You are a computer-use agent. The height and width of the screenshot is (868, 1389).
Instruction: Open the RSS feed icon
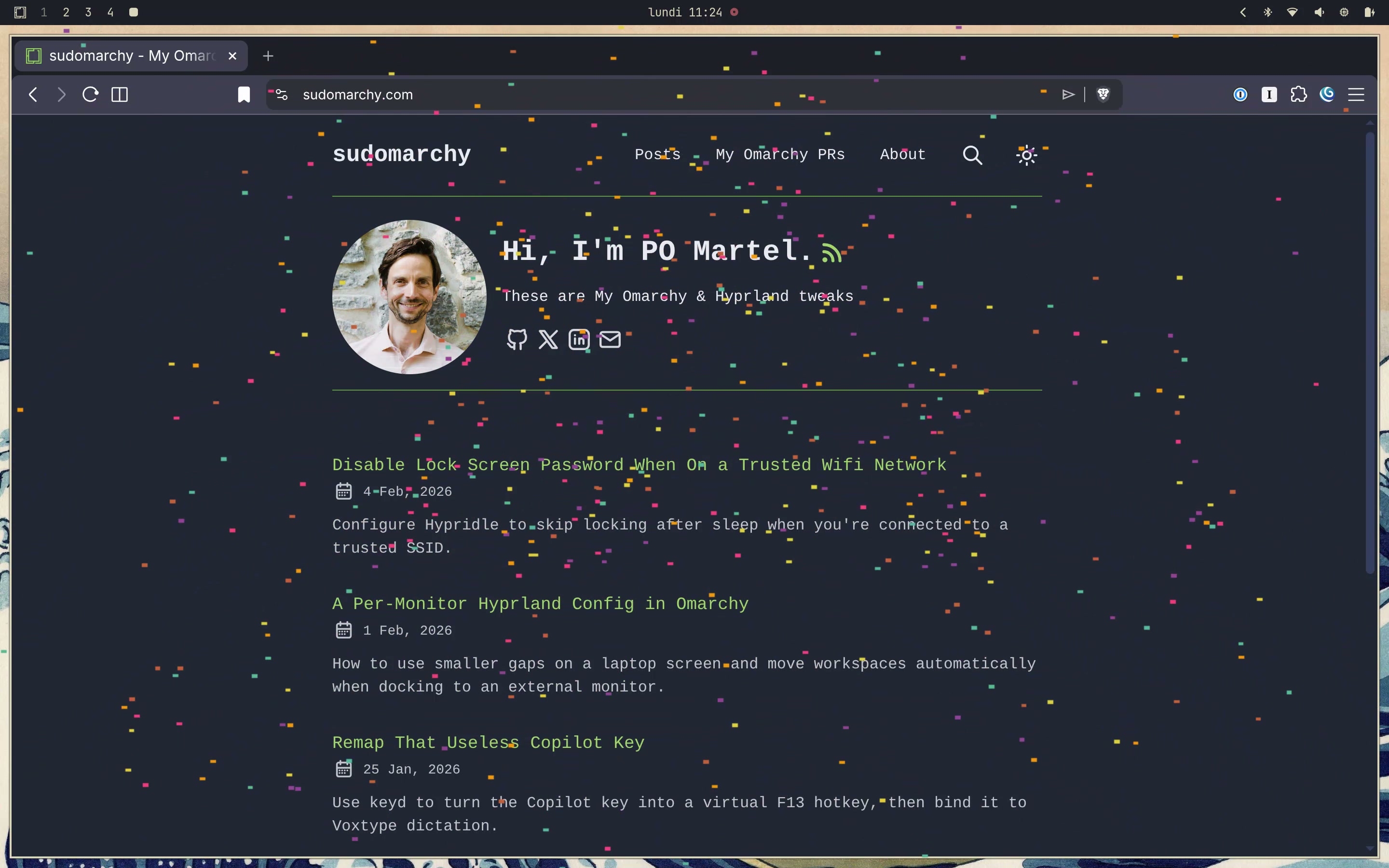831,253
